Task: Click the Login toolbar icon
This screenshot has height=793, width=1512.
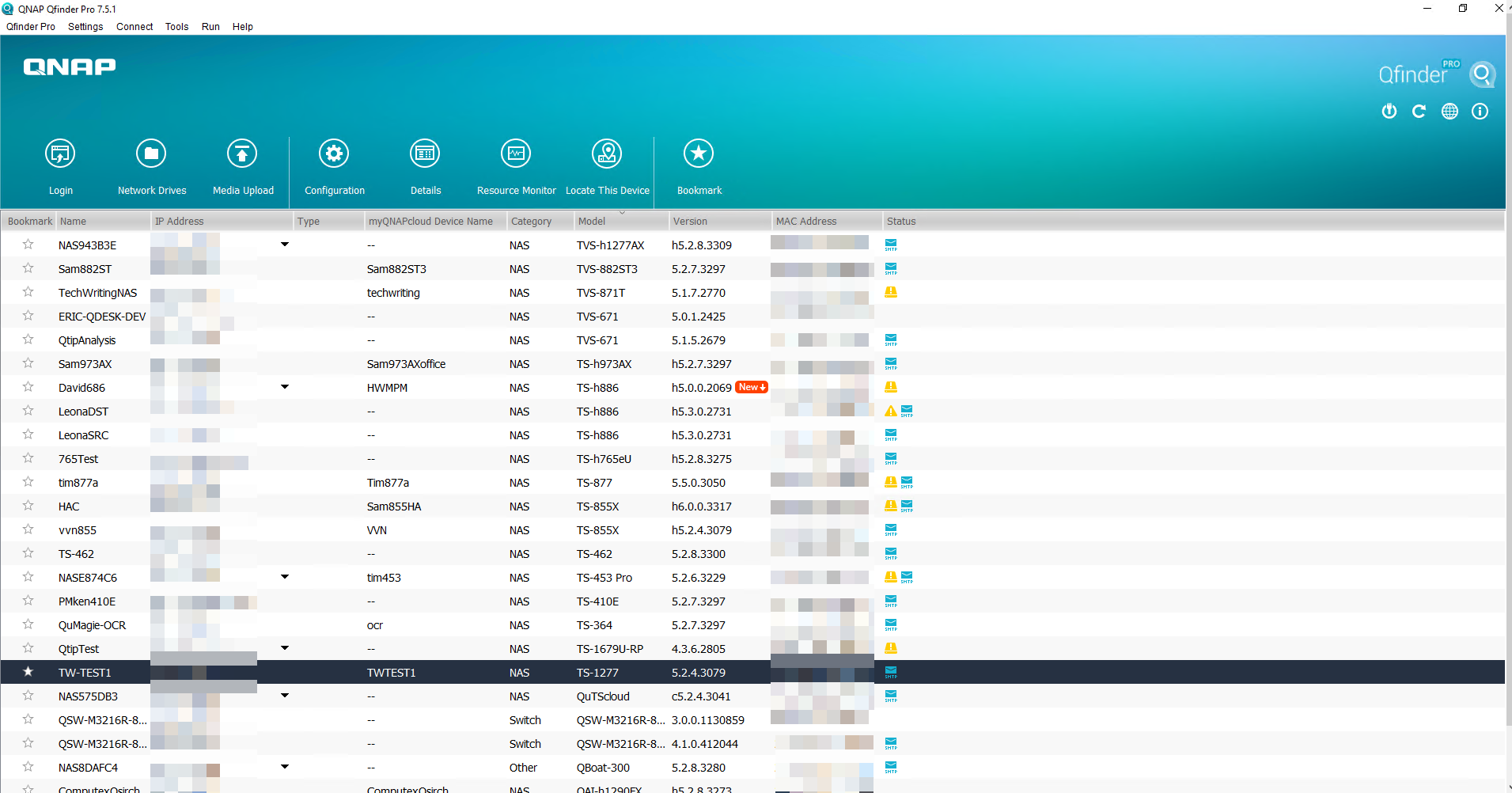Action: 60,154
